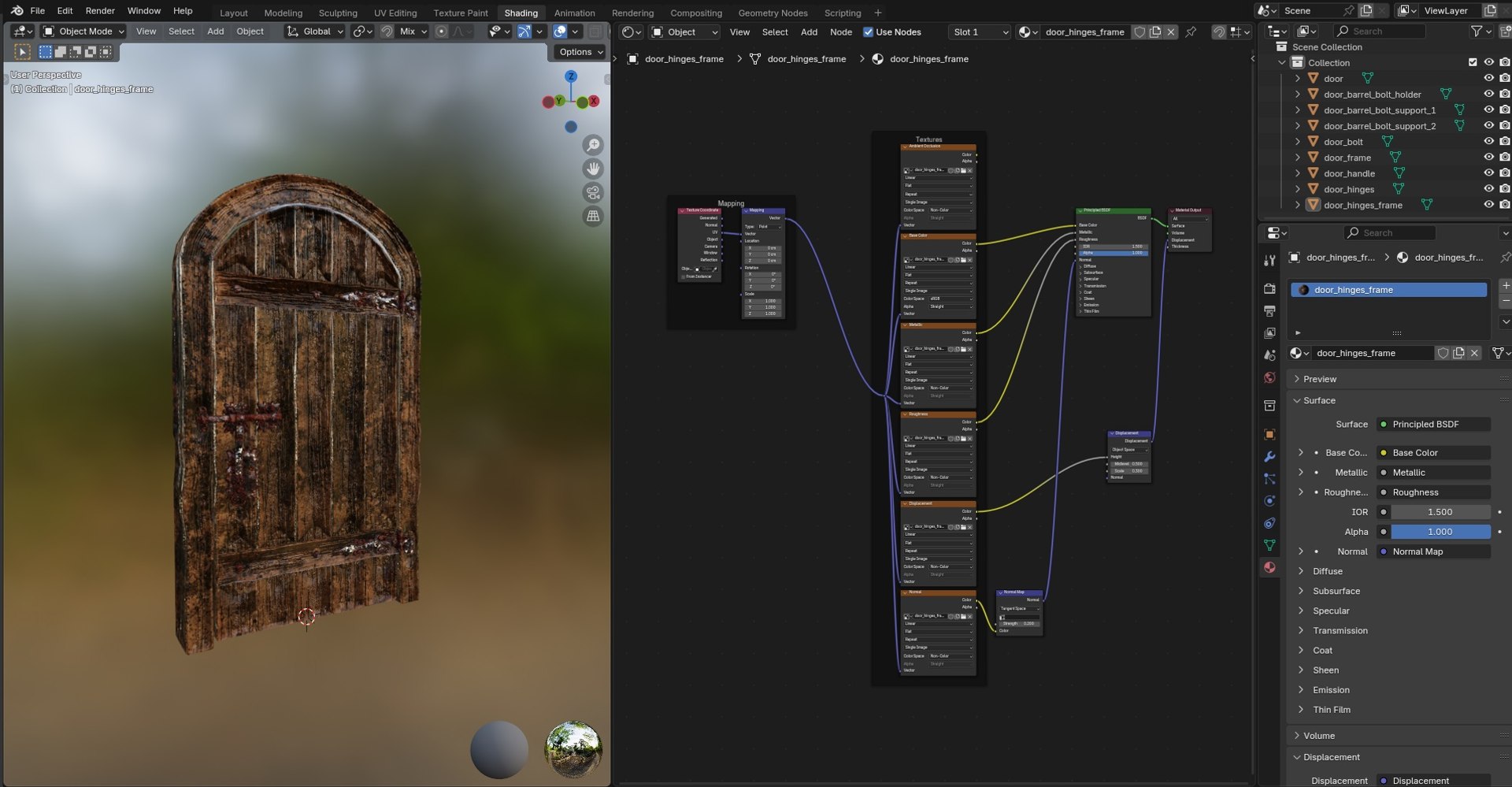Add a new material slot with plus
Screen dimensions: 1512x787
[1505, 285]
